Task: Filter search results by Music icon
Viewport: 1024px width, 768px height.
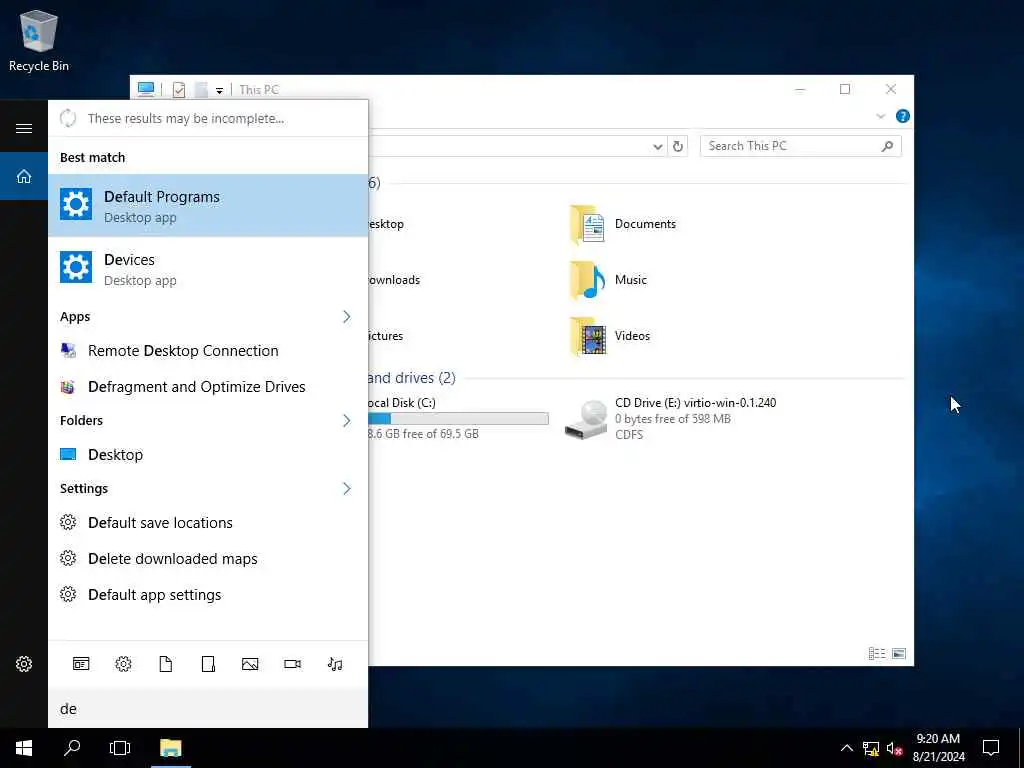Action: 335,664
